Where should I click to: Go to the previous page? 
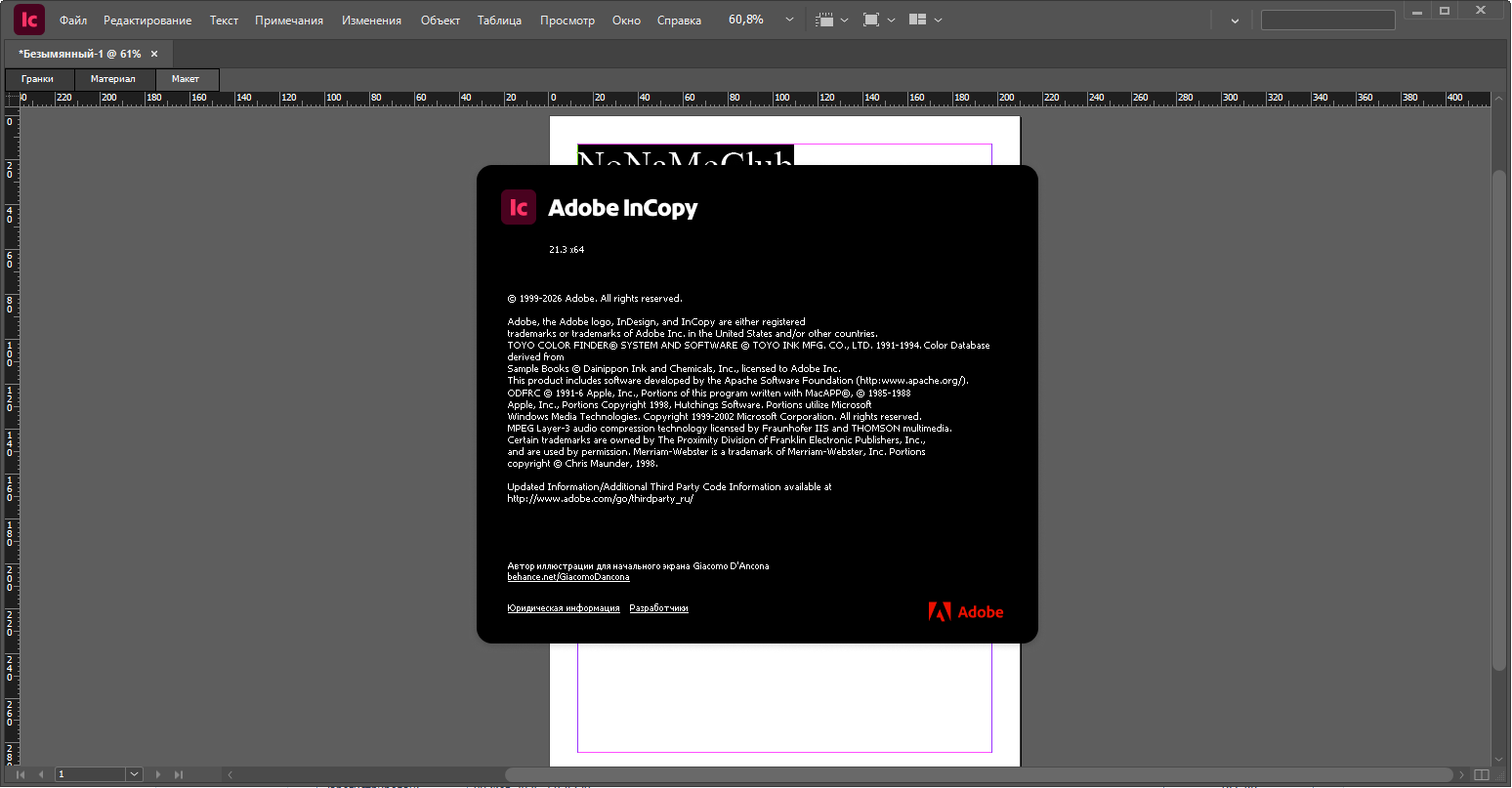click(41, 774)
